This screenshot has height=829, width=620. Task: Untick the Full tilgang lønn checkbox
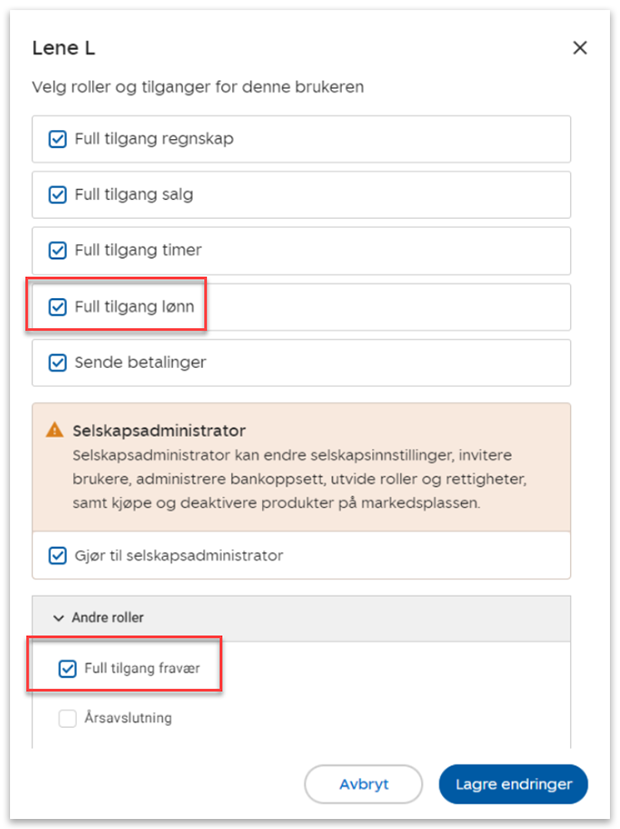click(58, 307)
